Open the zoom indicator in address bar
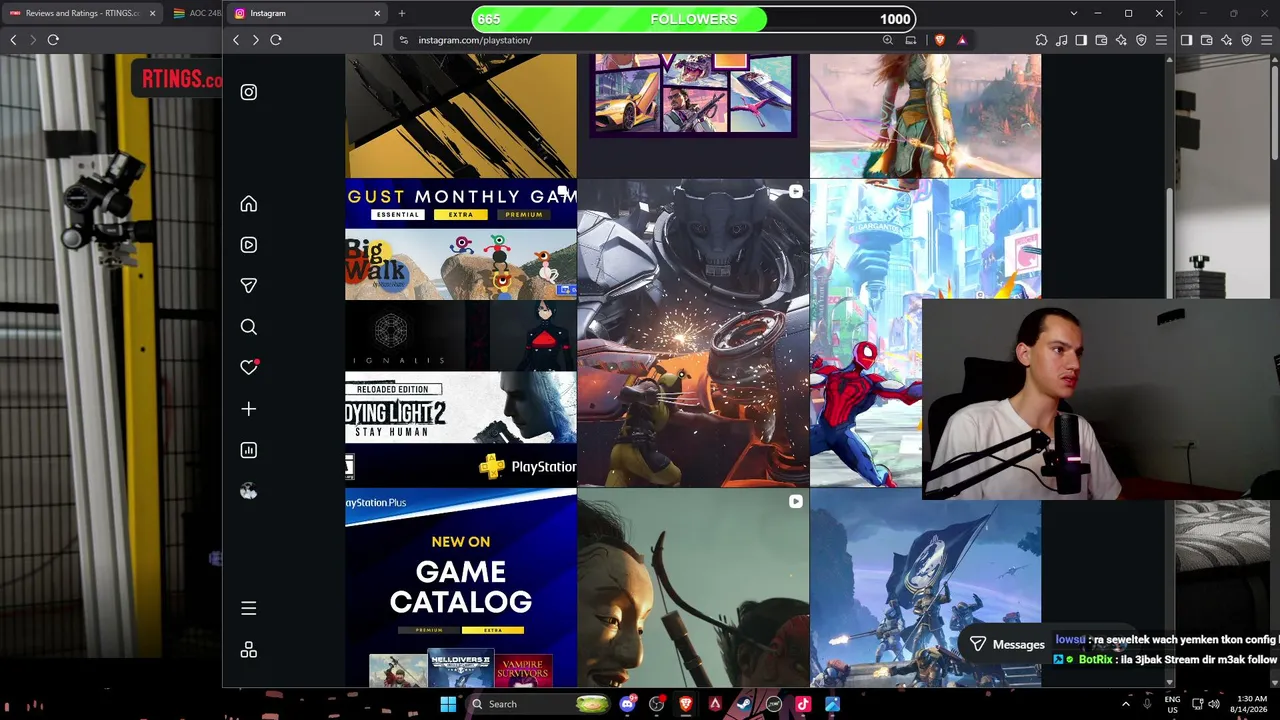 888,40
